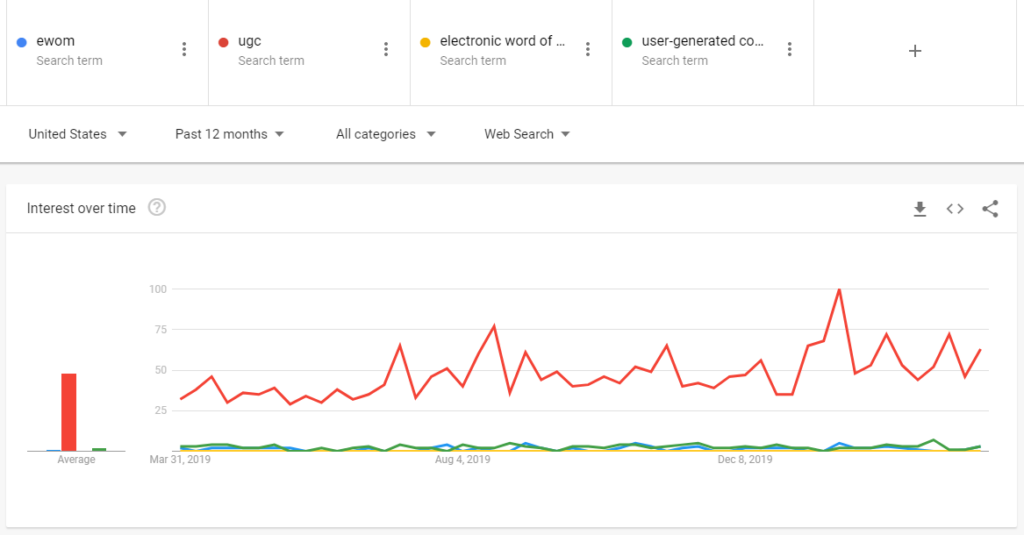Click the user-generated content search term
This screenshot has height=535, width=1024.
tap(702, 42)
